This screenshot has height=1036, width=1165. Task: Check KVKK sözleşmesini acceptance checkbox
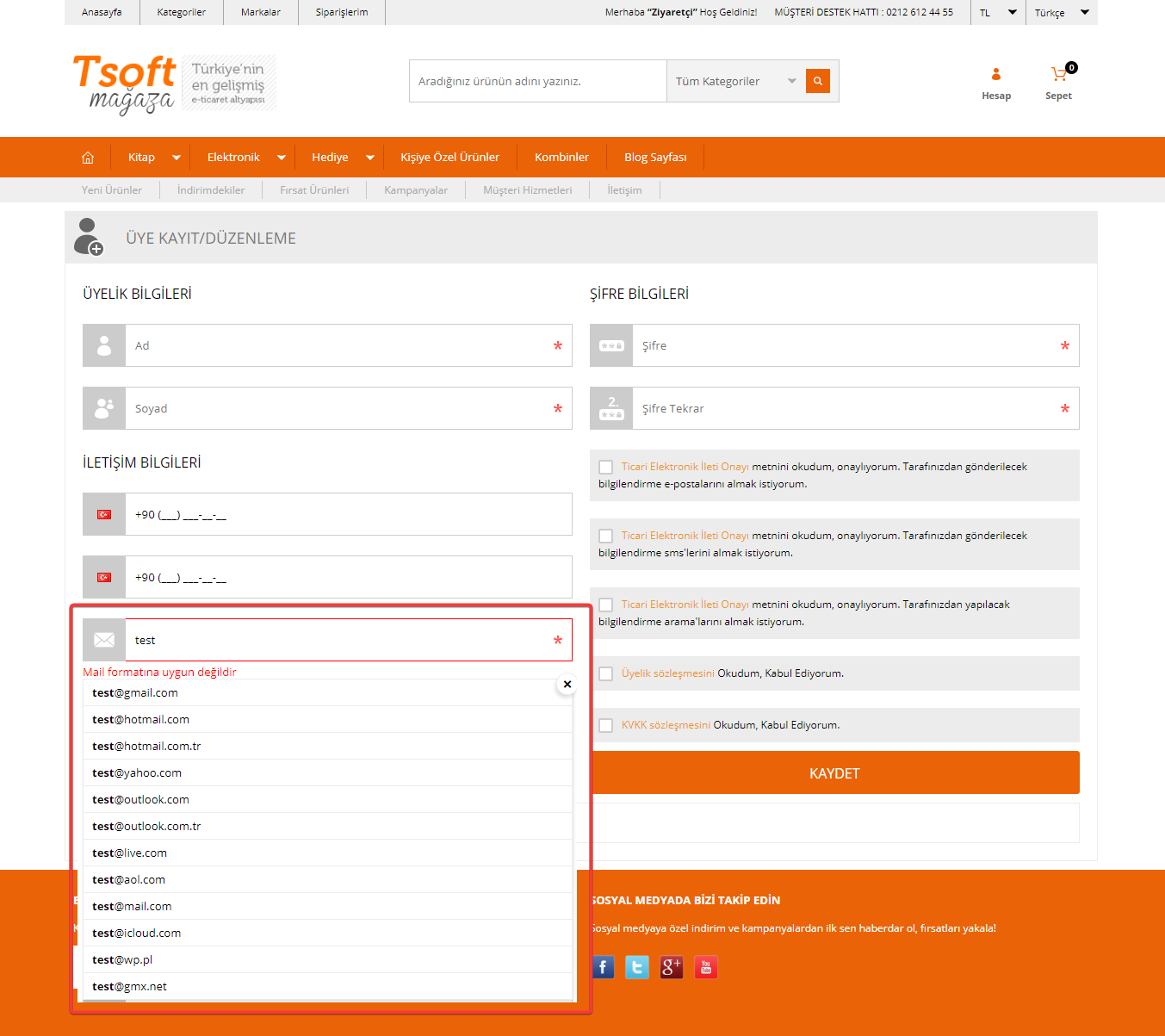click(x=606, y=725)
